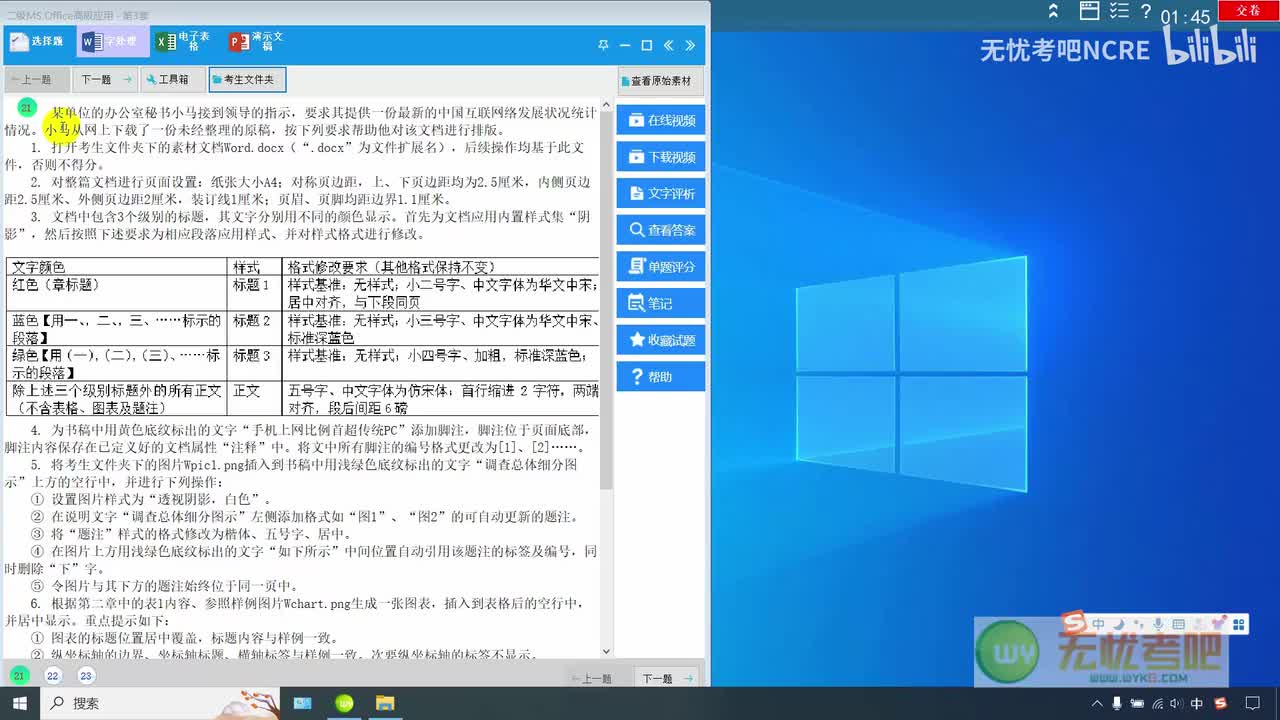The height and width of the screenshot is (720, 1280).
Task: Select question 23 in bottom navigator
Action: 86,676
